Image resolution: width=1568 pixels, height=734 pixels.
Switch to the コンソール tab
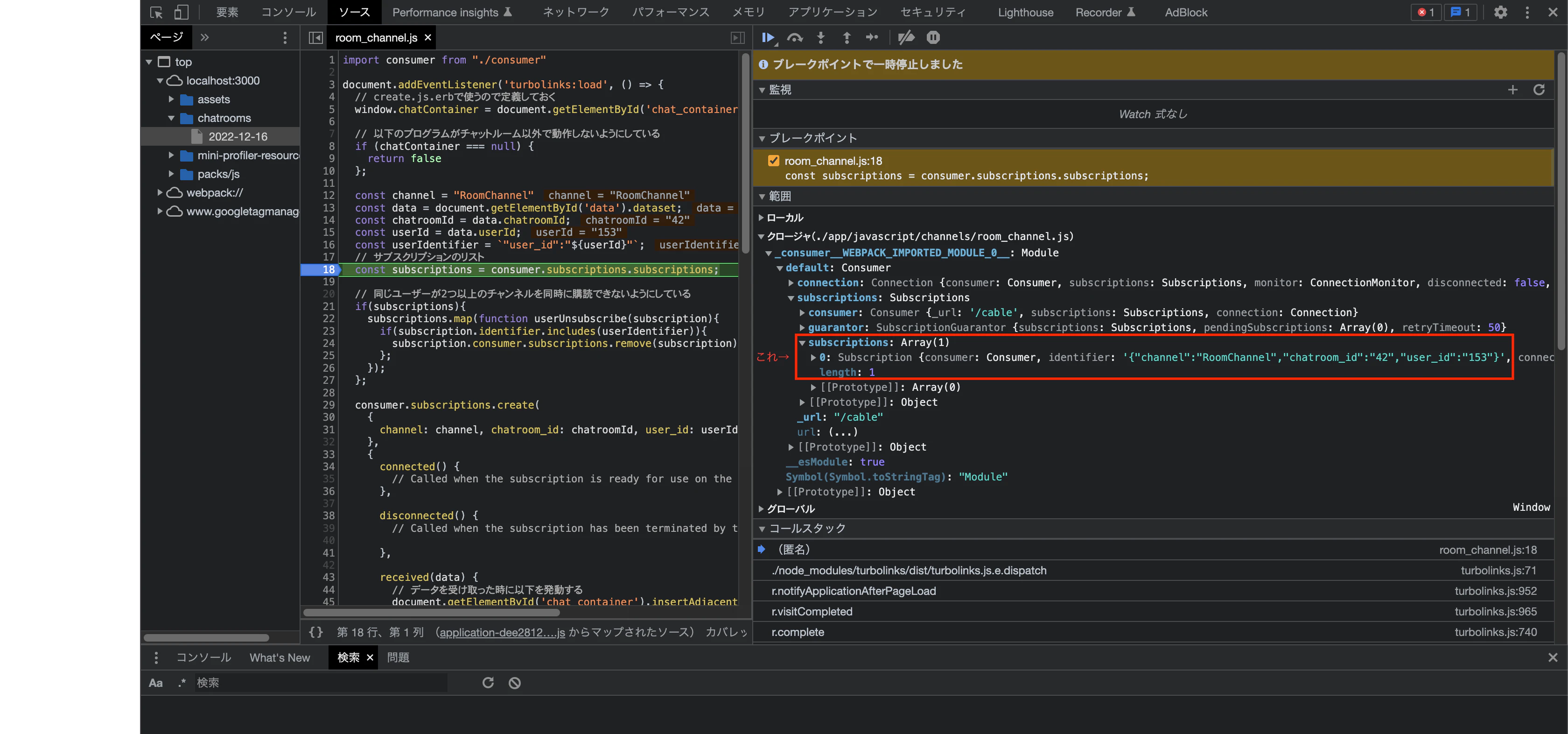click(x=288, y=12)
